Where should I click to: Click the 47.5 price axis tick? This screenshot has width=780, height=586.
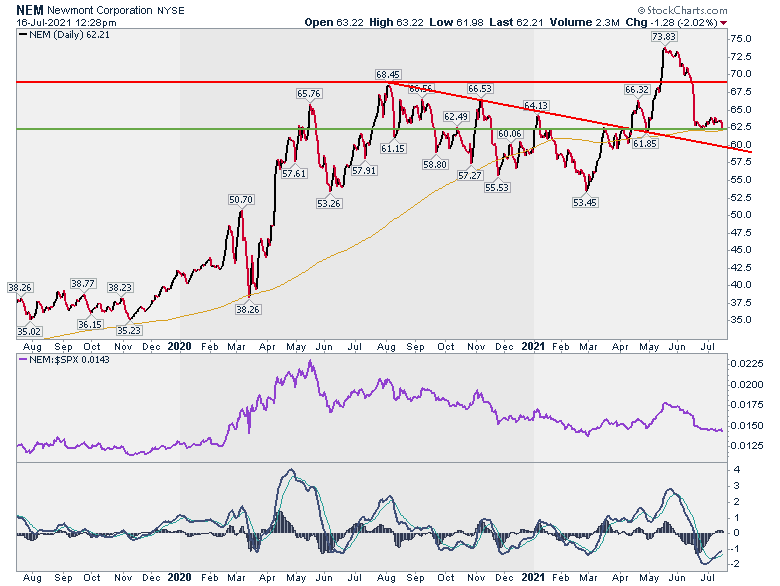(x=741, y=232)
